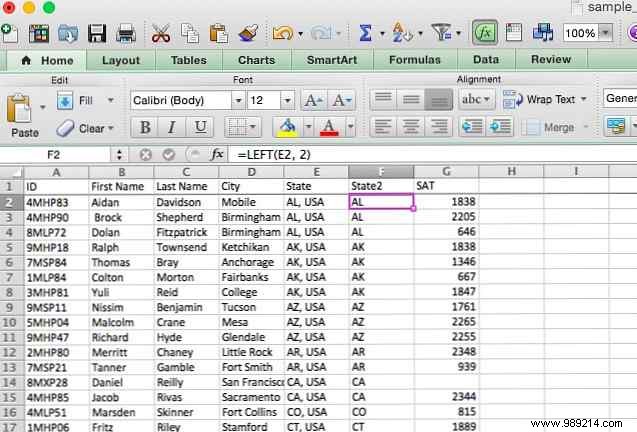Click the formula bar =LEFT(E2, 2)
637x432 pixels.
pyautogui.click(x=433, y=155)
